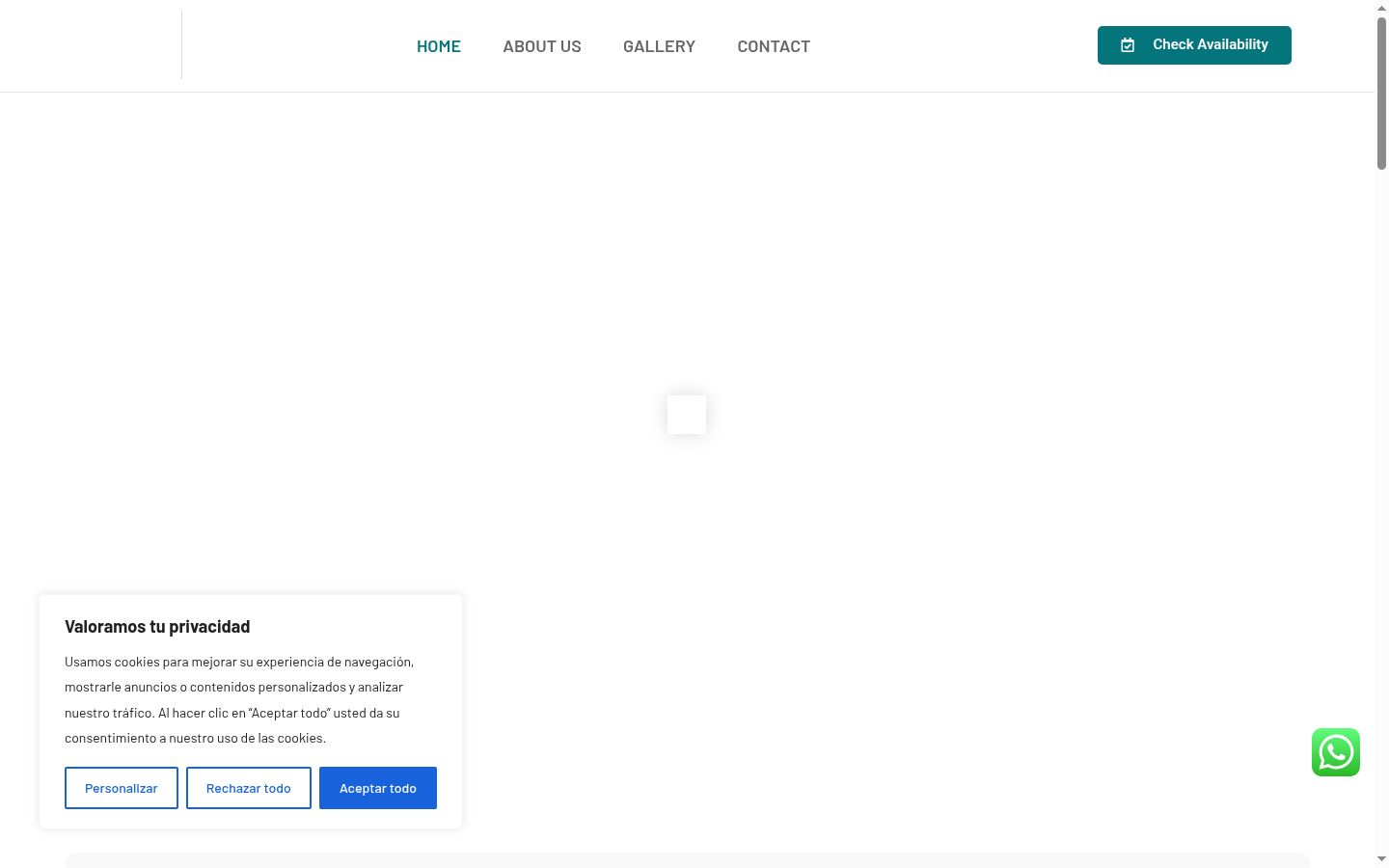Image resolution: width=1389 pixels, height=868 pixels.
Task: Open the WhatsApp chat icon
Action: coord(1336,752)
